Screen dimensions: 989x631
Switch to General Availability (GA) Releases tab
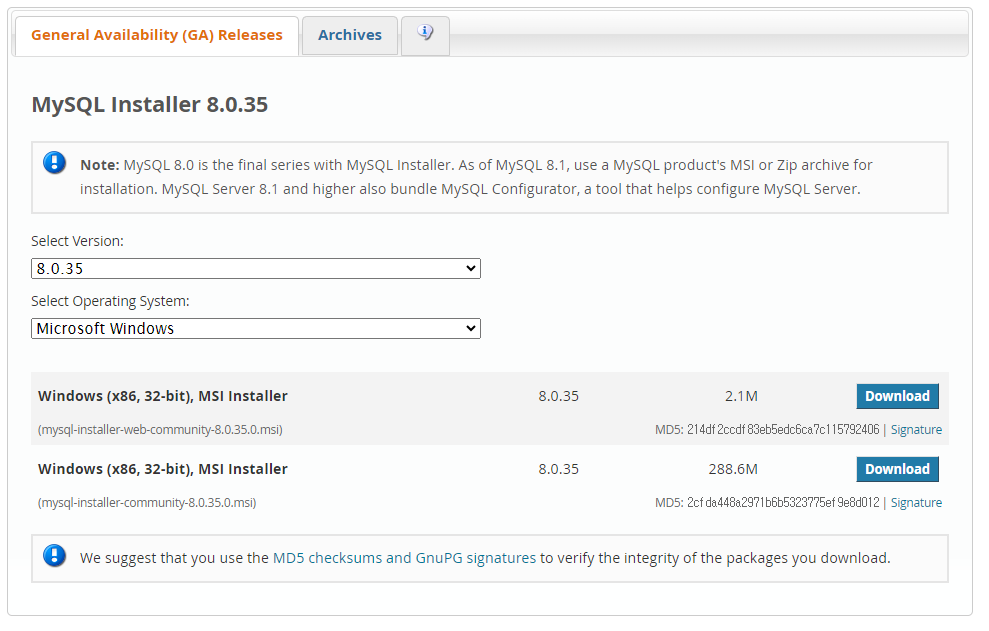[156, 35]
